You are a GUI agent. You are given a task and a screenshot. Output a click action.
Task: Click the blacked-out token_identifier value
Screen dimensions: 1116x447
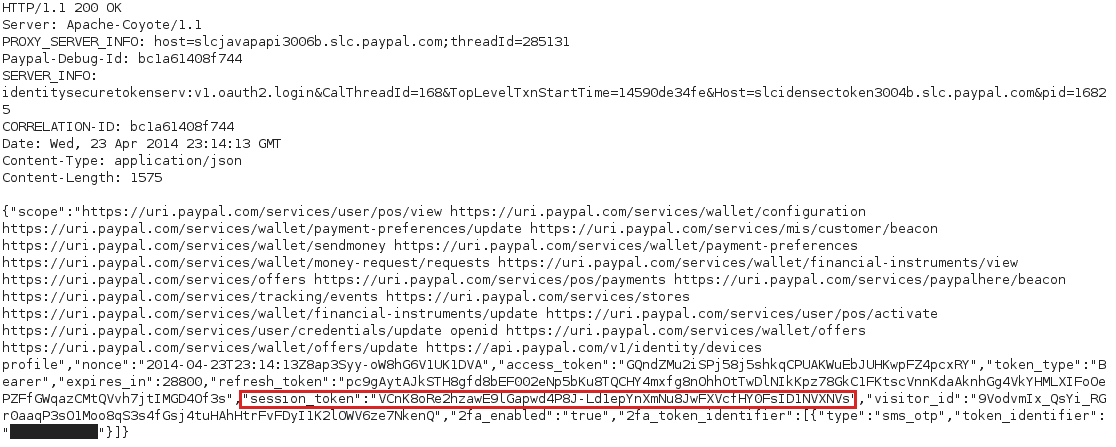point(54,432)
